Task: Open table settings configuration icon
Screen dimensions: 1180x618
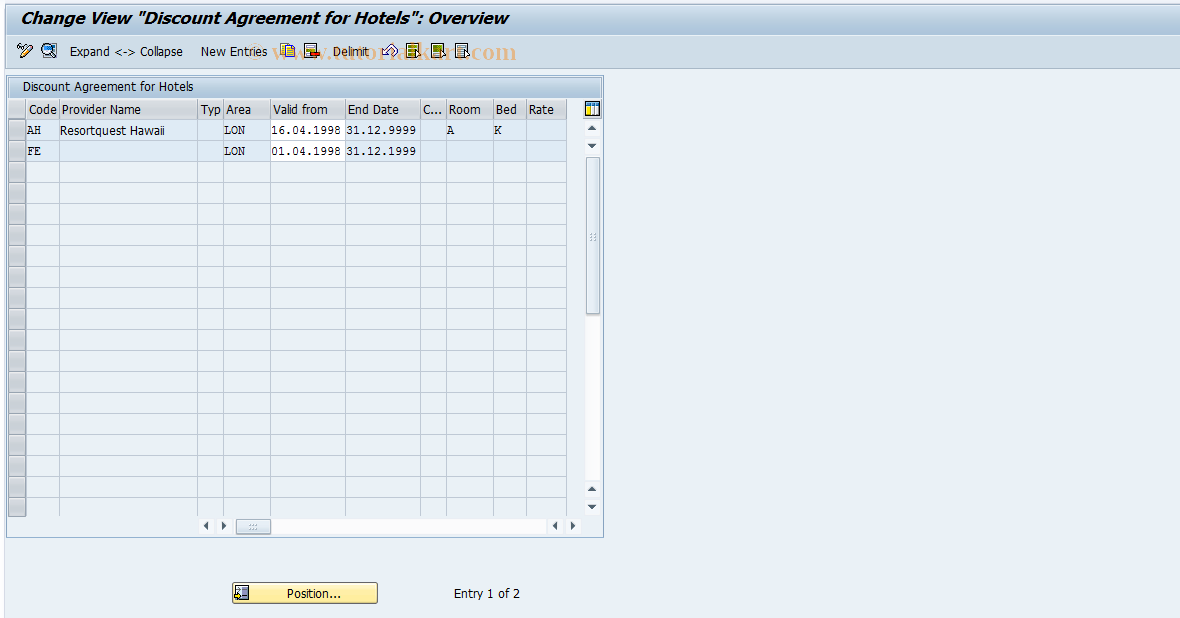Action: 592,109
